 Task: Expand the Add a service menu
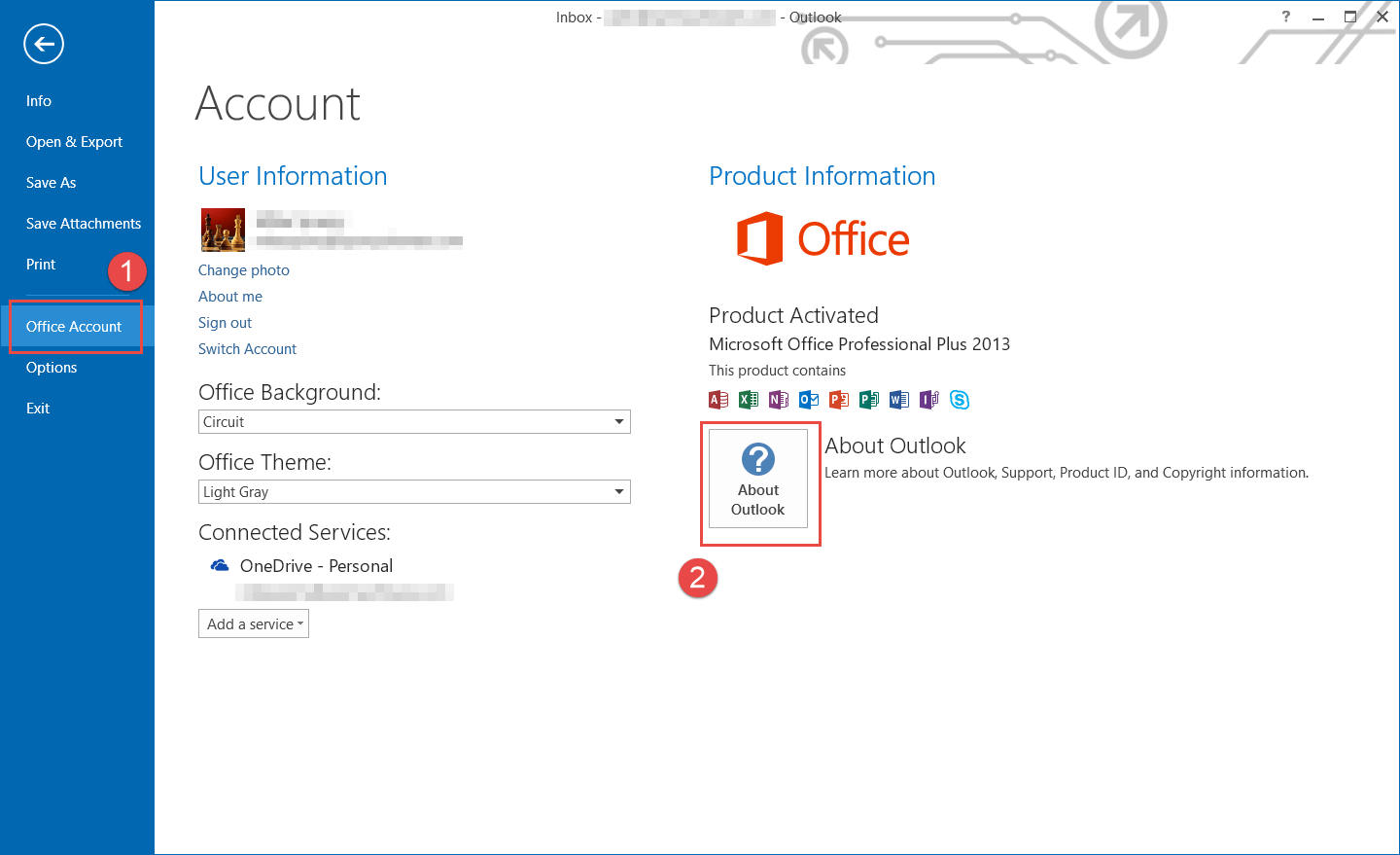(x=254, y=623)
